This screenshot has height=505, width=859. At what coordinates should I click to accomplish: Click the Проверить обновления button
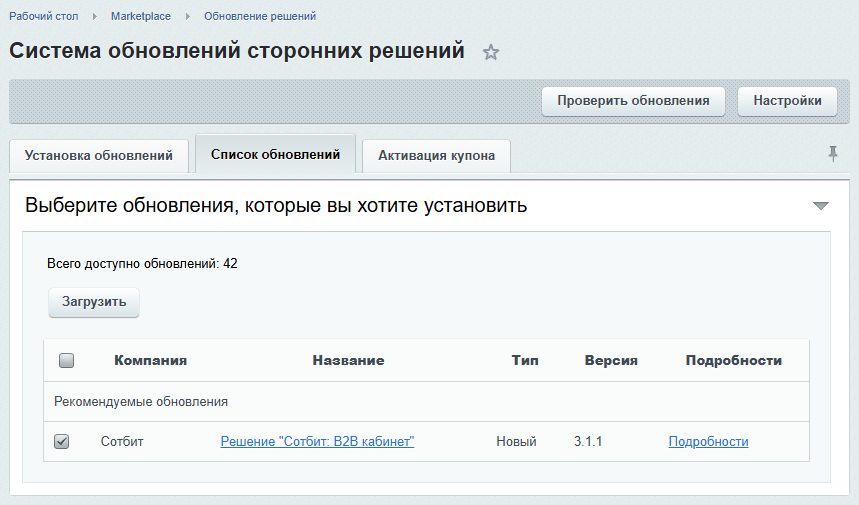coord(633,101)
